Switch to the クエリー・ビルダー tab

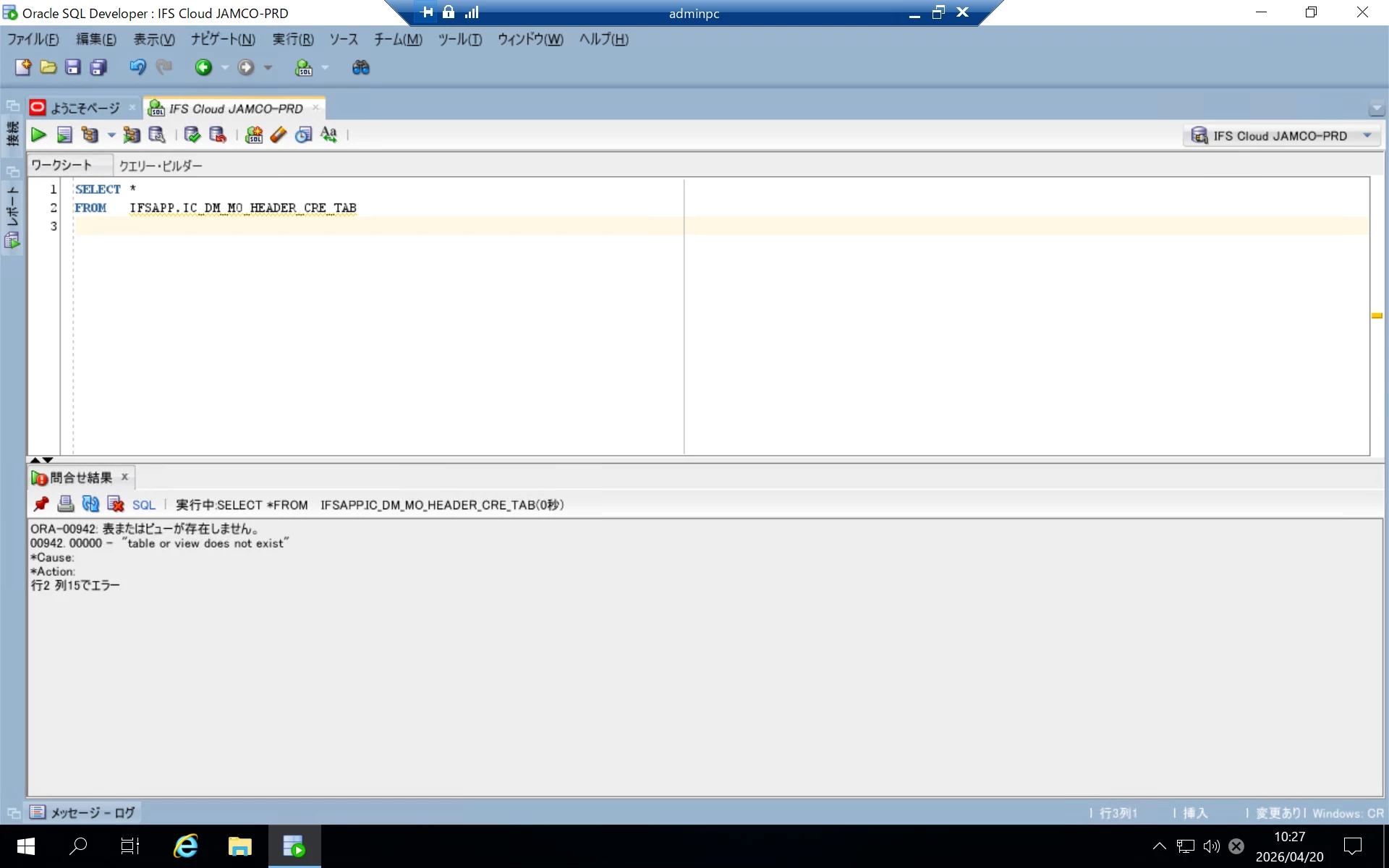click(161, 166)
